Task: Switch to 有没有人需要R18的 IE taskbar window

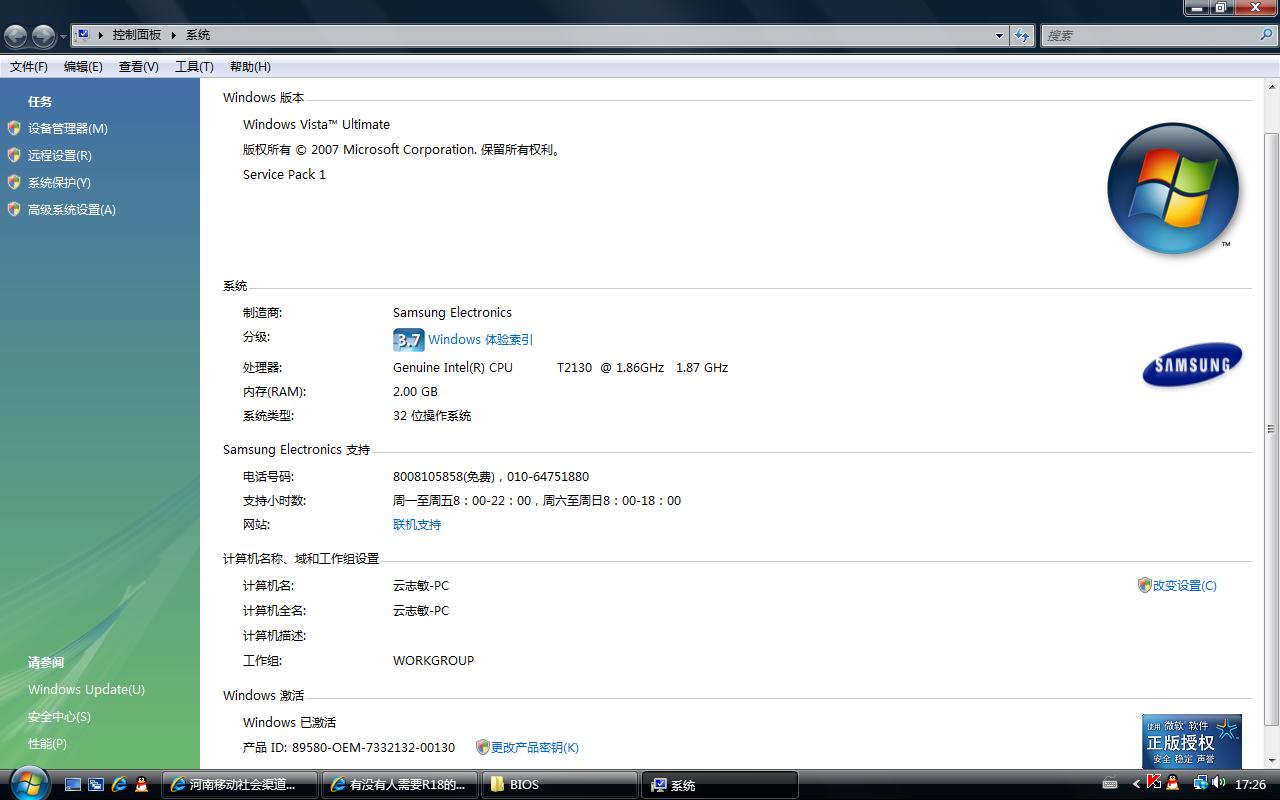Action: point(400,785)
